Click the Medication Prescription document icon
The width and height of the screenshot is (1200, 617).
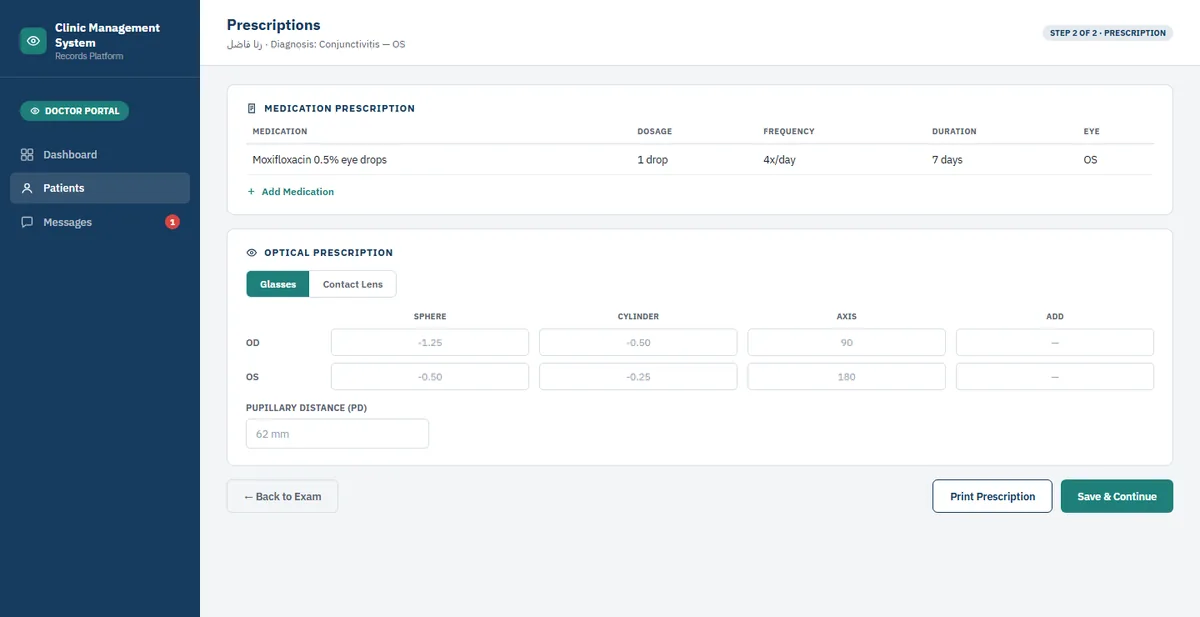[251, 108]
